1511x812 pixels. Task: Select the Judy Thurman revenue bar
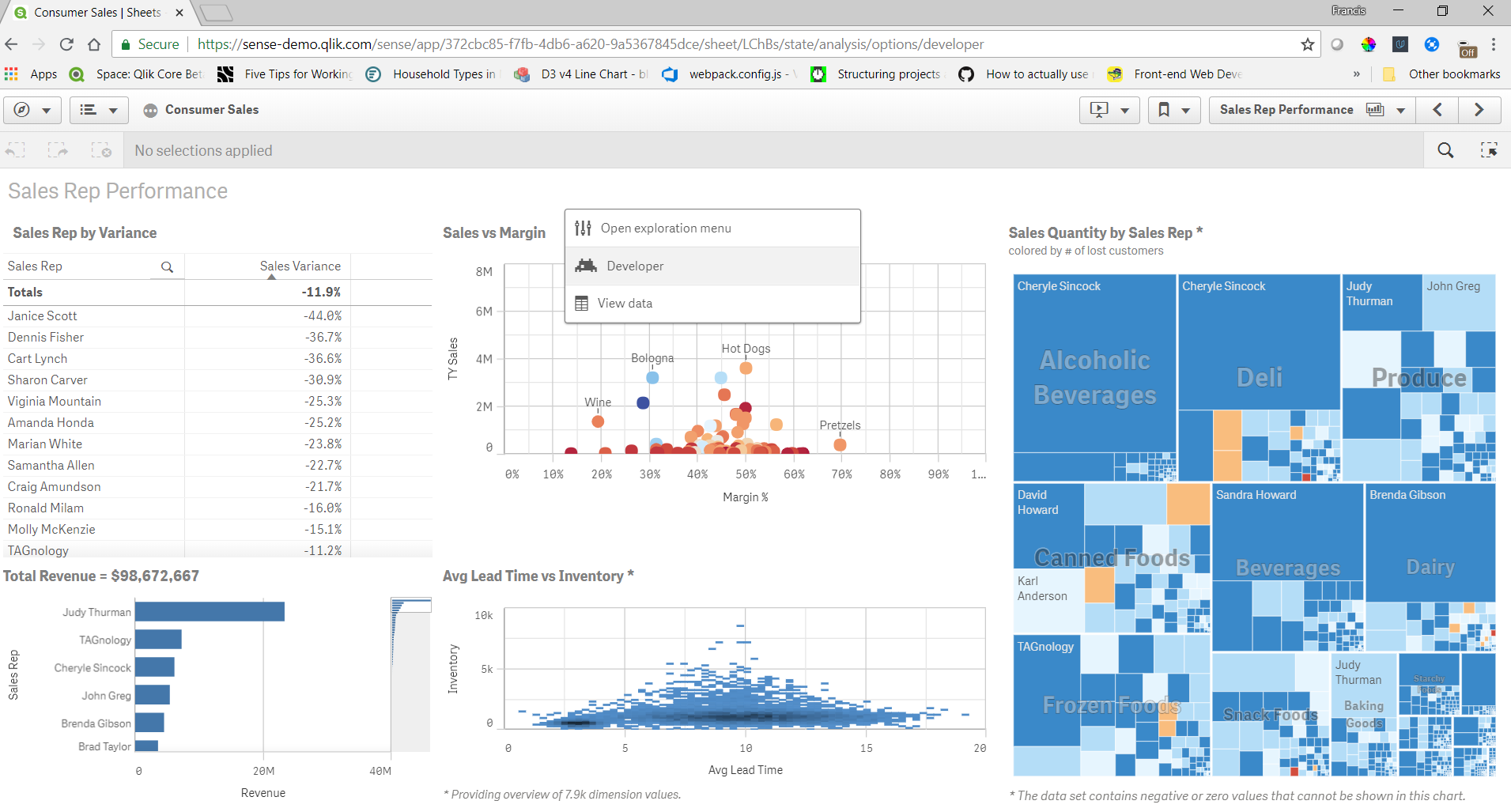coord(210,612)
